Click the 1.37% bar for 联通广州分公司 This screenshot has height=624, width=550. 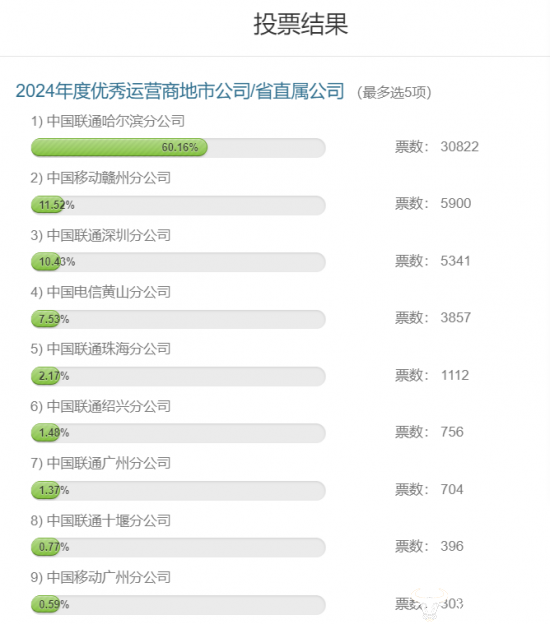tap(178, 490)
